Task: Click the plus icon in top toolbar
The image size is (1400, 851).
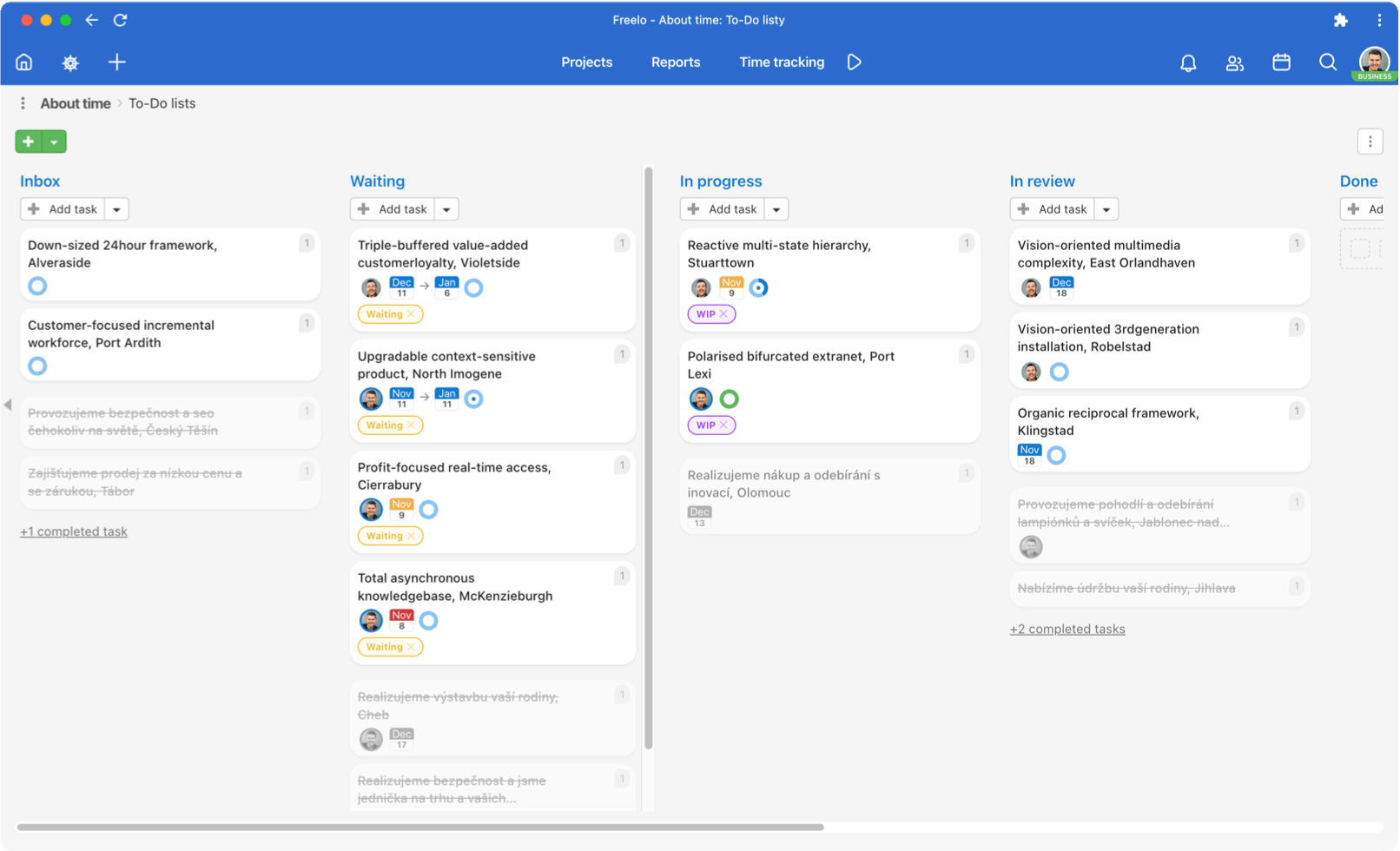Action: [x=116, y=62]
